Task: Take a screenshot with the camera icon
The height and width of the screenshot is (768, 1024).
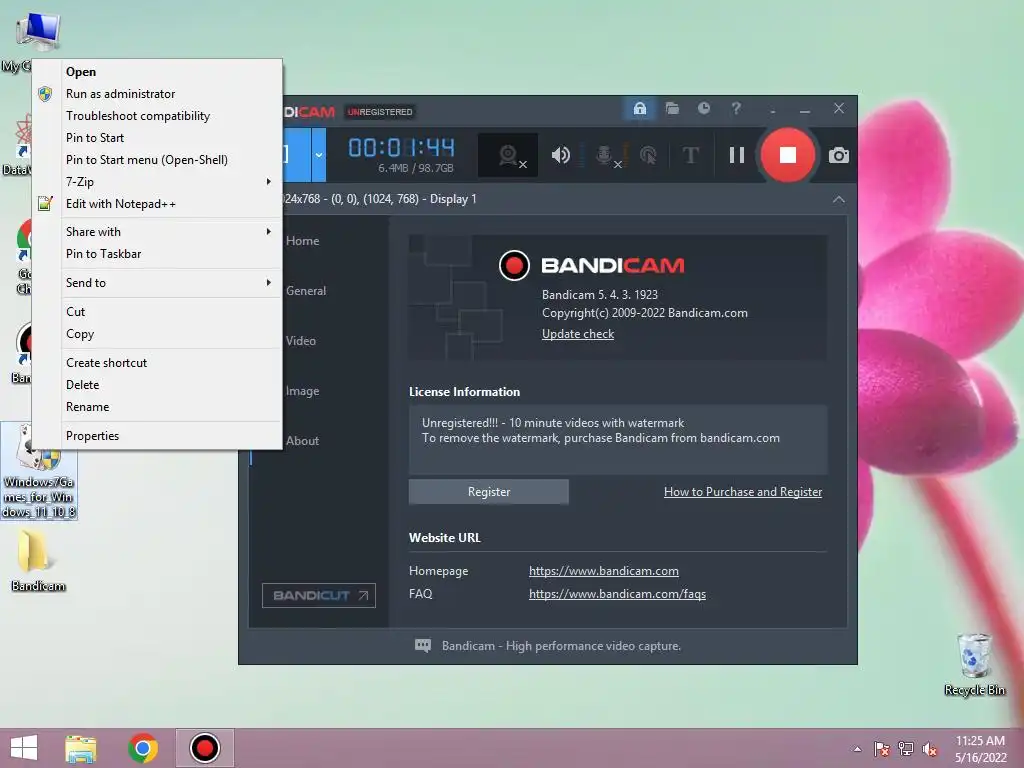Action: pos(839,155)
